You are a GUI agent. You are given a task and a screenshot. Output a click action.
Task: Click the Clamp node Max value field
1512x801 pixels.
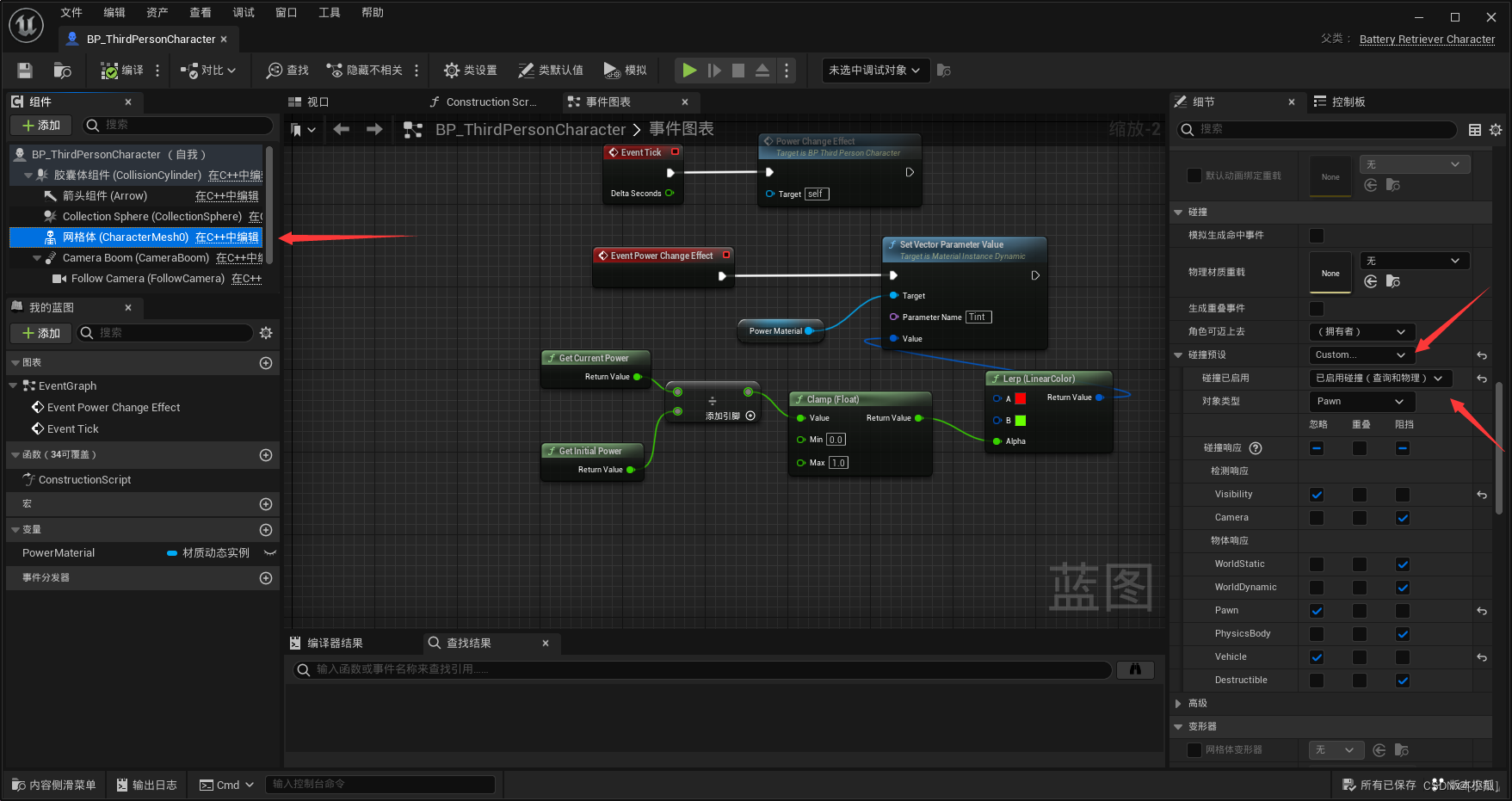coord(838,463)
